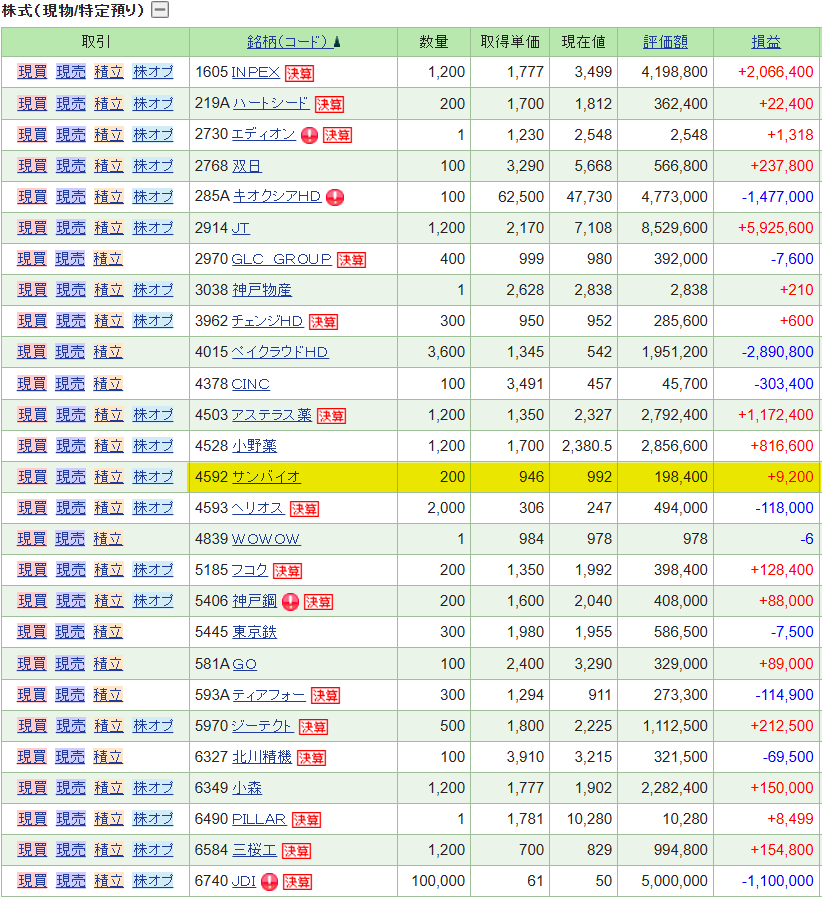Open the 決算 badge for 5406 神戸鋼
The width and height of the screenshot is (822, 897).
coord(319,602)
